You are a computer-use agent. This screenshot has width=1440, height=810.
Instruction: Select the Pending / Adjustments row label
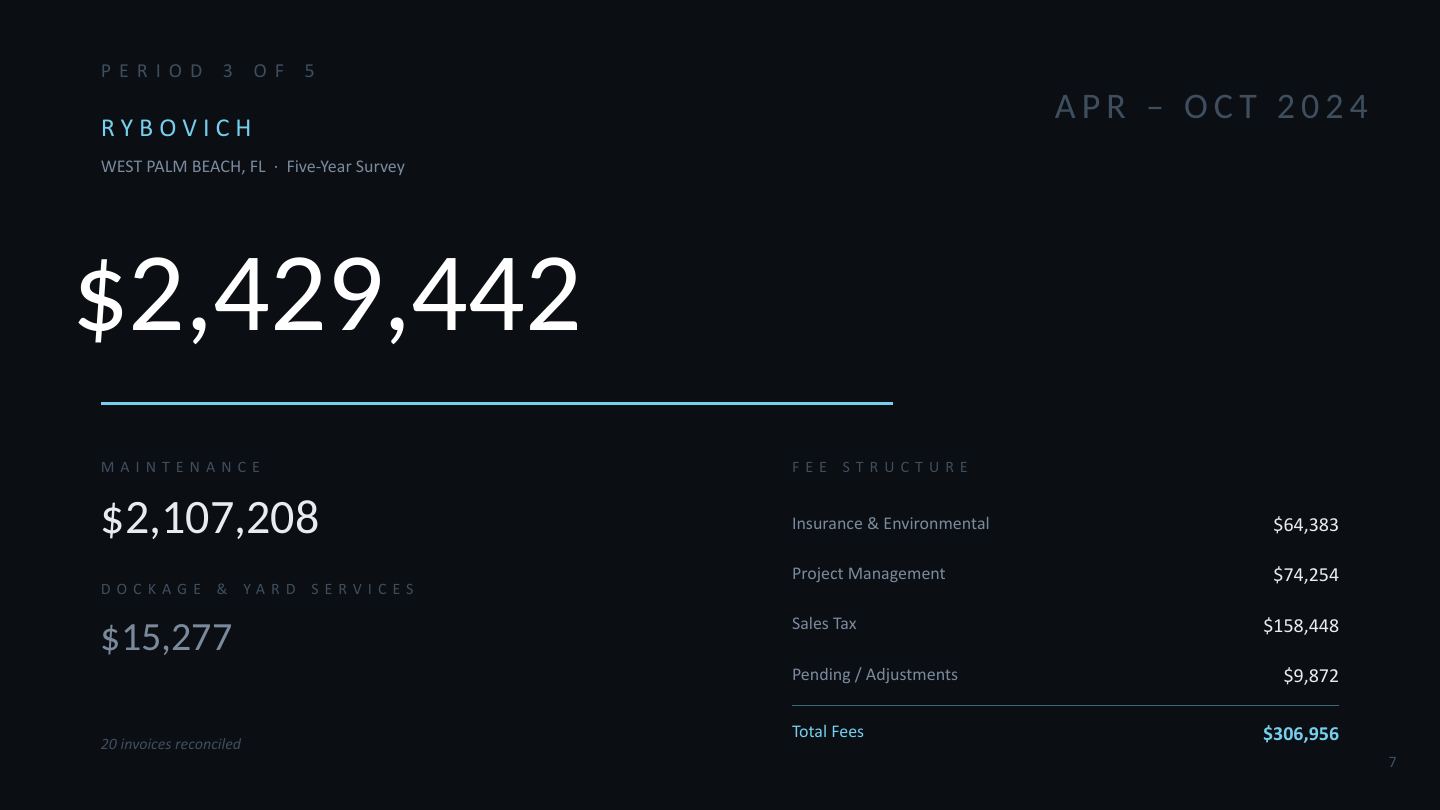pyautogui.click(x=875, y=675)
